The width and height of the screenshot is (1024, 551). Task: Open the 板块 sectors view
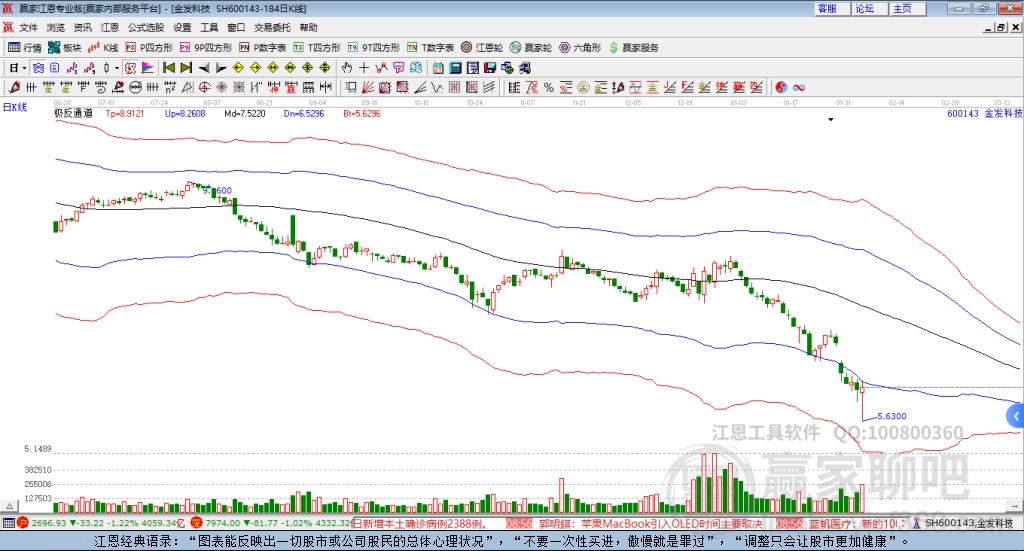(x=64, y=48)
